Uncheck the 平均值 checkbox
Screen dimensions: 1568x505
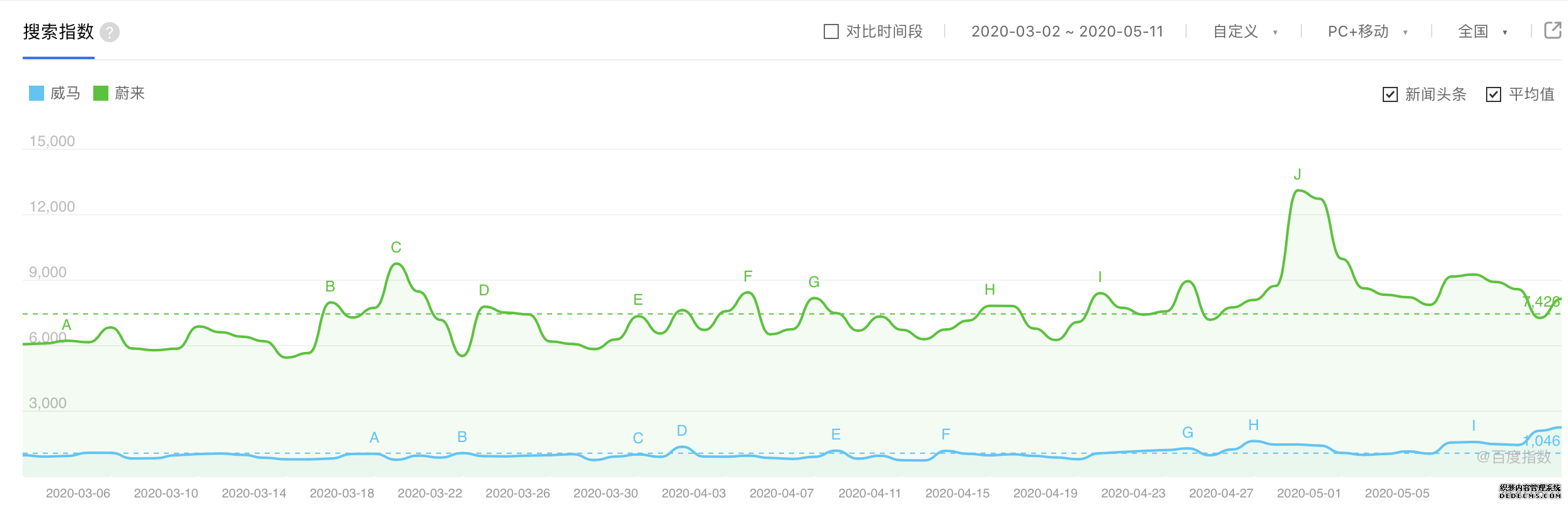(x=1493, y=94)
